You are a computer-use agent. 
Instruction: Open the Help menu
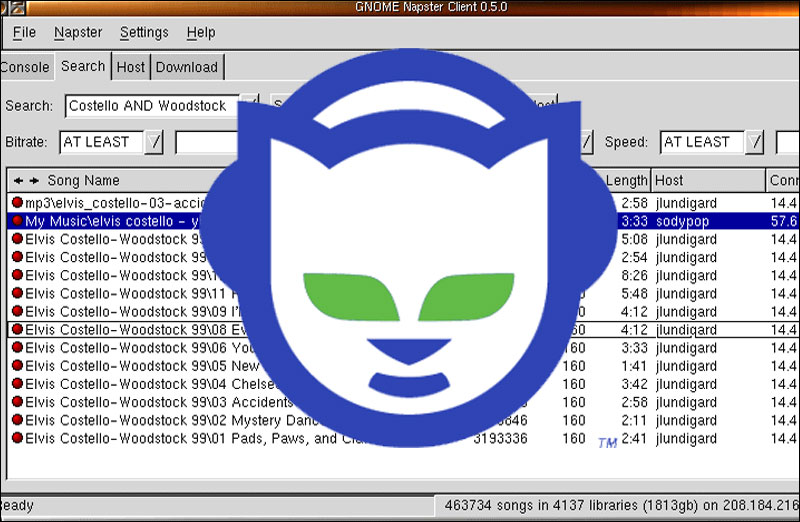pos(201,32)
